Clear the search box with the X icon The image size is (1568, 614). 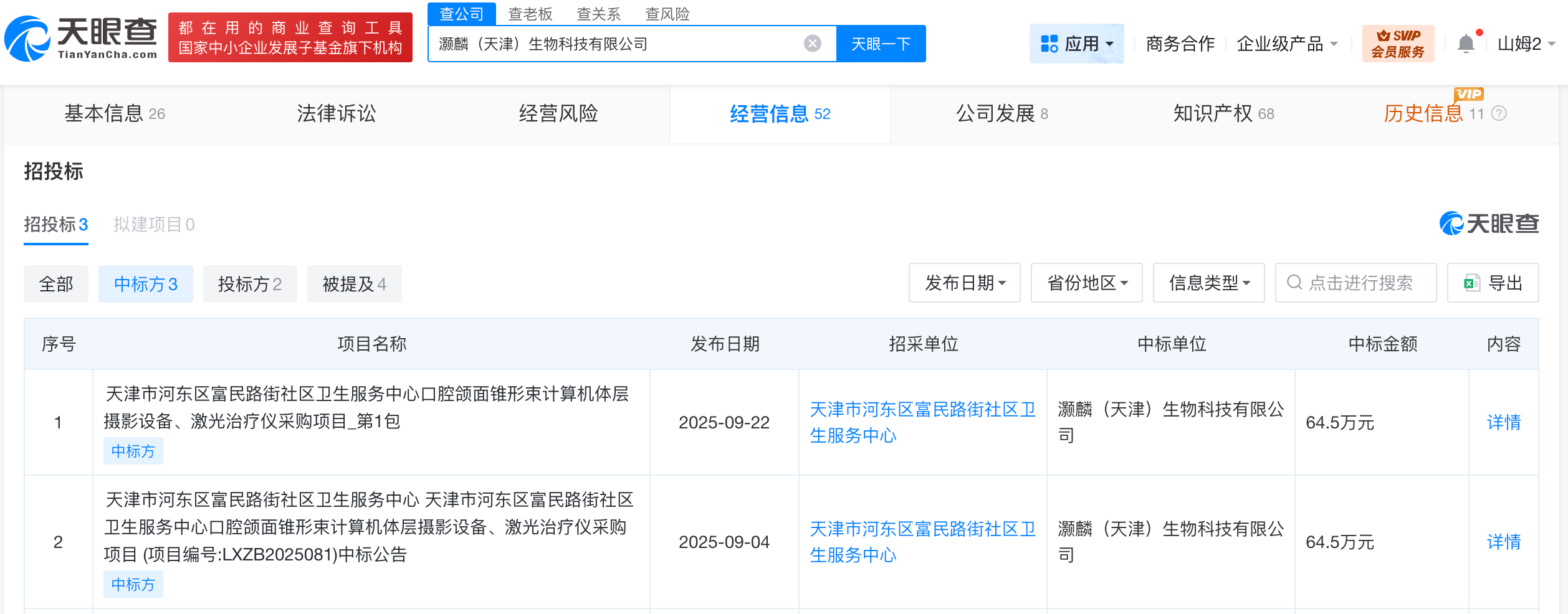click(812, 44)
